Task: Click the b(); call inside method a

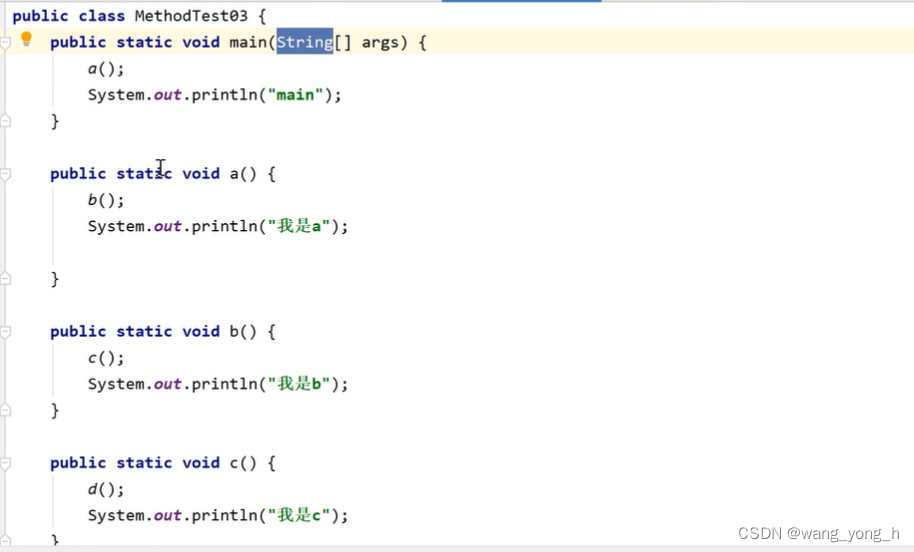Action: point(106,200)
